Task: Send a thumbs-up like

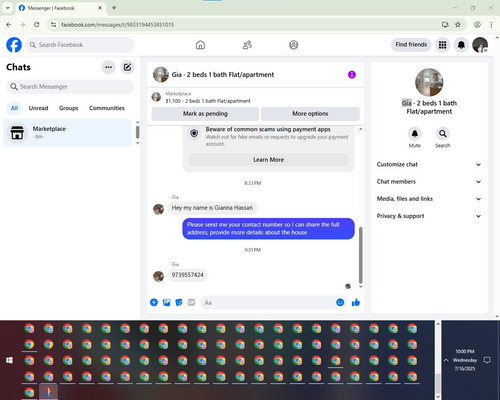Action: (x=356, y=302)
